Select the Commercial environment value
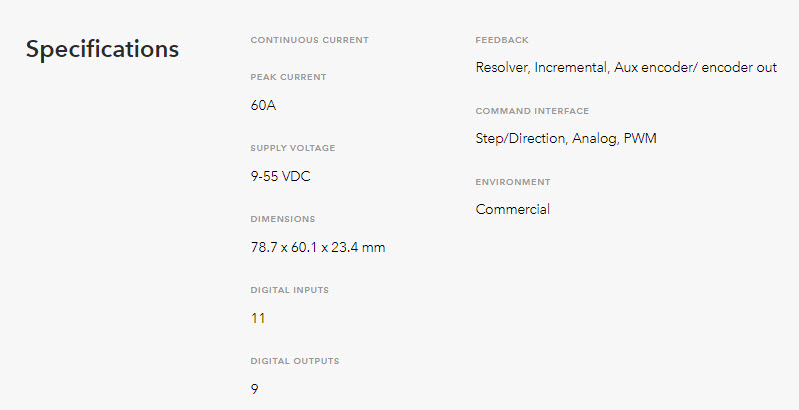Screen dimensions: 799x410 click(x=513, y=209)
